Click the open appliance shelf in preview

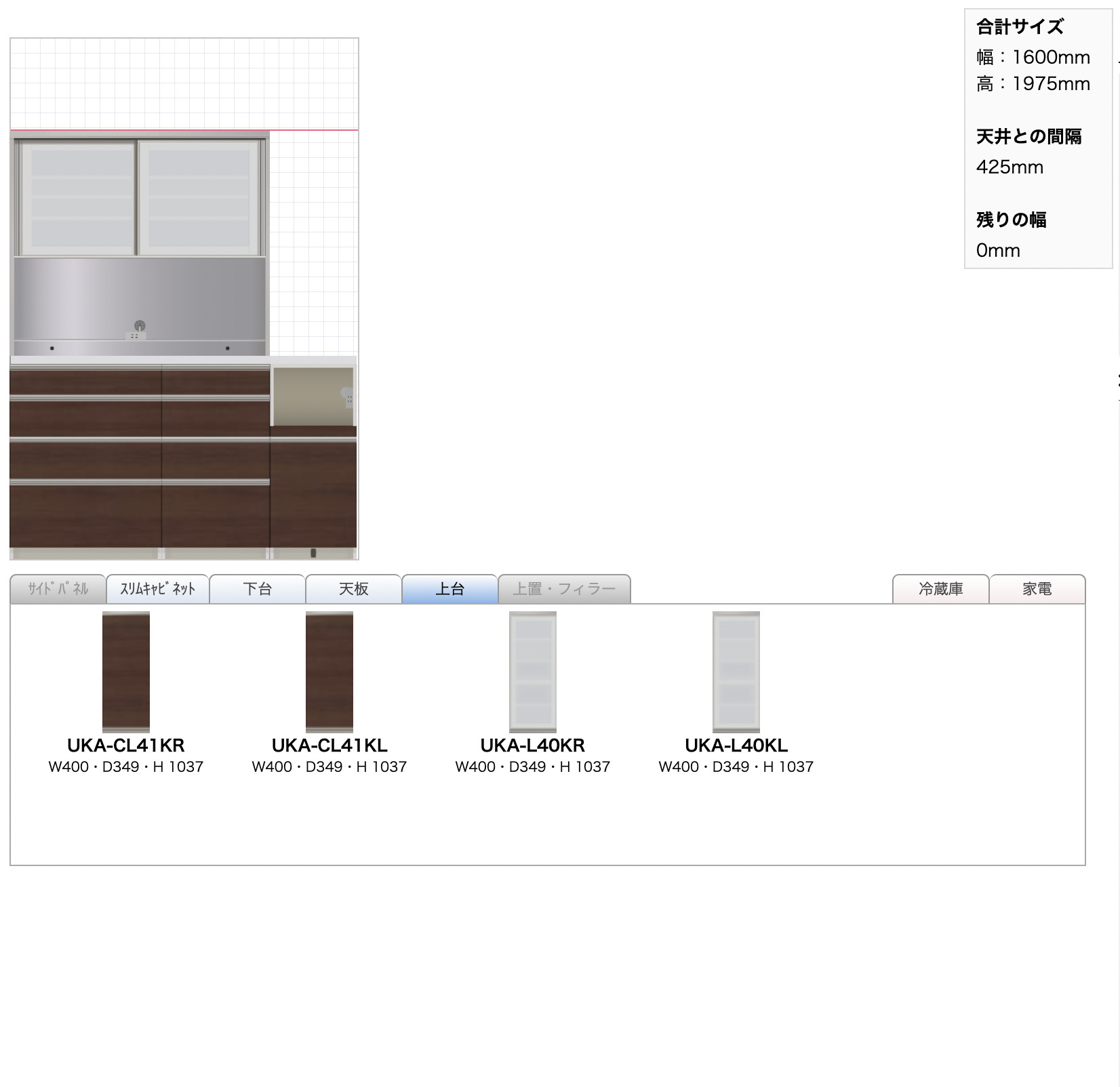[x=313, y=396]
